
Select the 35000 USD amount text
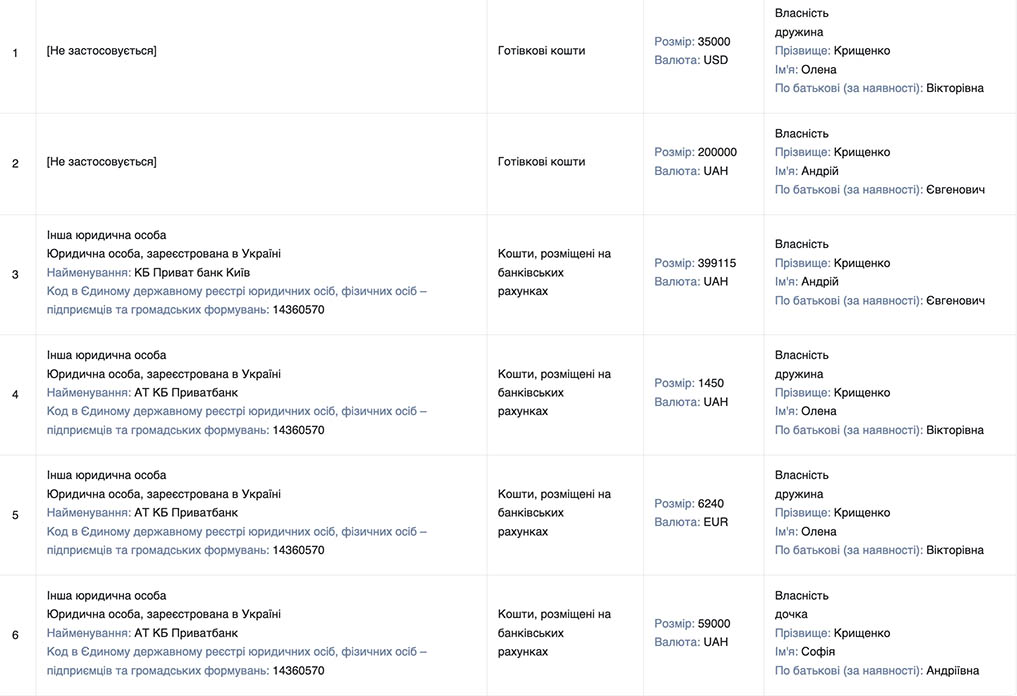tap(713, 42)
